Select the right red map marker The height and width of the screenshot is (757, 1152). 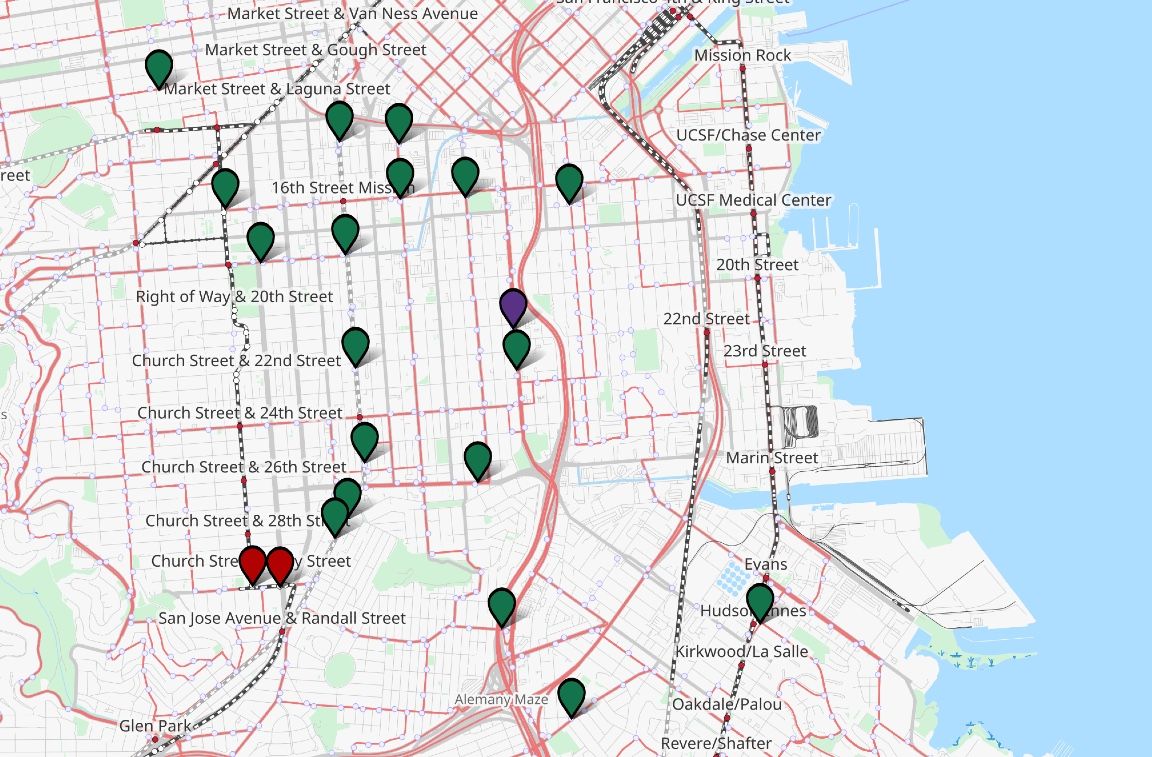(280, 564)
